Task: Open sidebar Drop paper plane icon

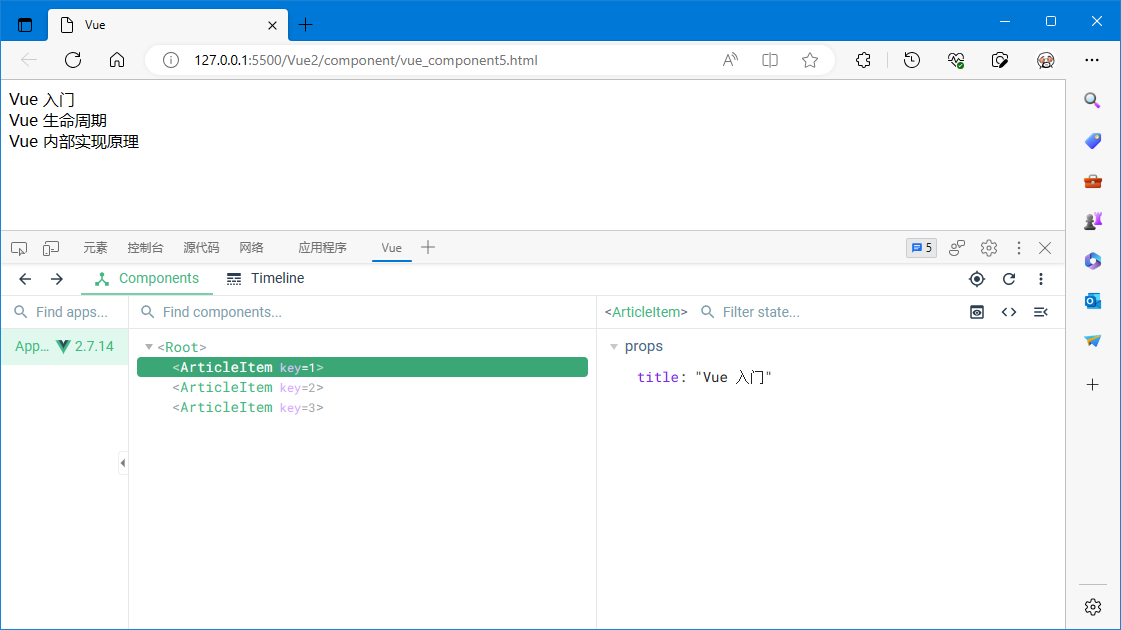Action: click(1092, 341)
